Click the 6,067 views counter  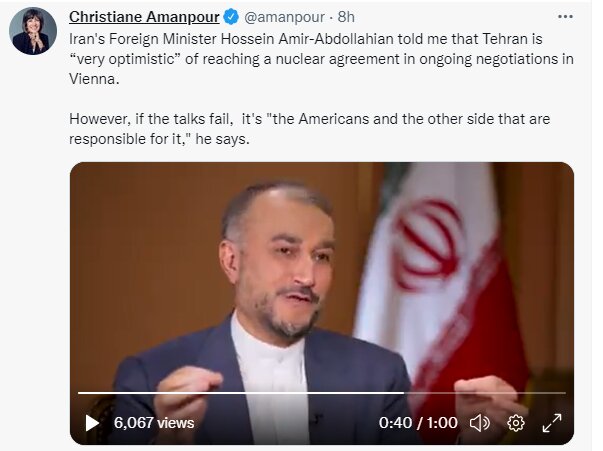pos(154,423)
